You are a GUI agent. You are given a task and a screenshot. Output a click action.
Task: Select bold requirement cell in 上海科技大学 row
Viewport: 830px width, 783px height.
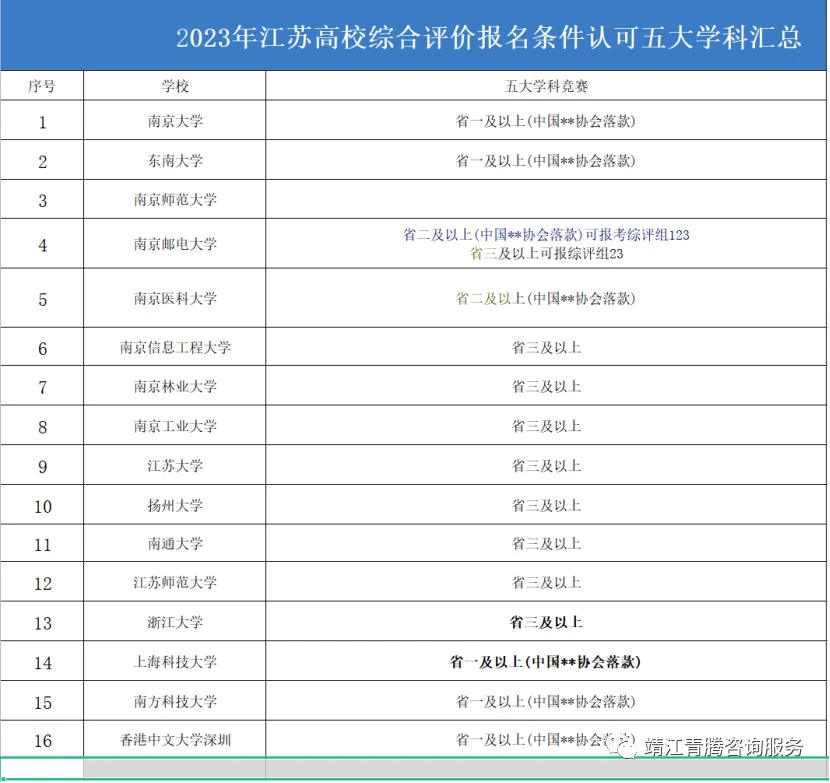click(x=546, y=662)
